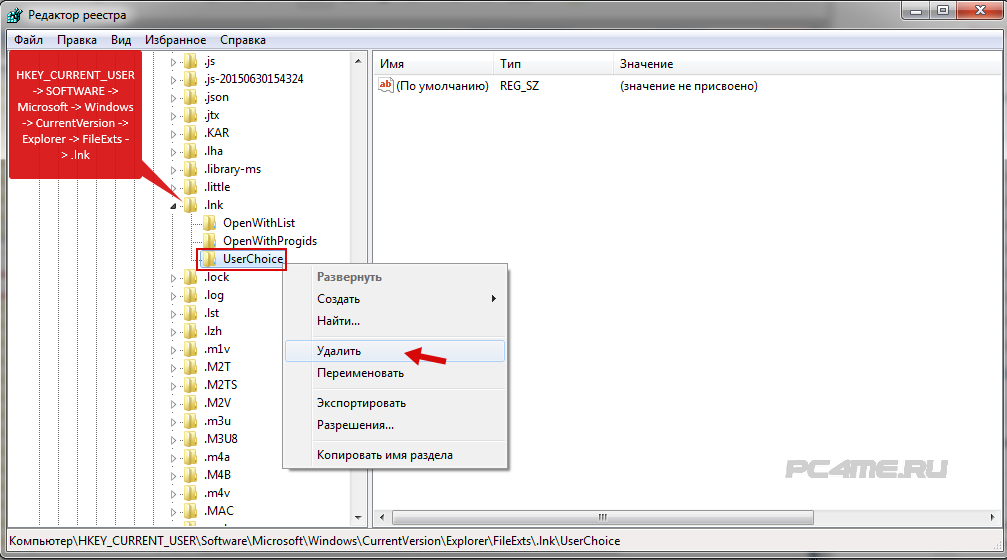Expand the .js-20150630154324 key
Image resolution: width=1007 pixels, height=560 pixels.
tap(173, 79)
